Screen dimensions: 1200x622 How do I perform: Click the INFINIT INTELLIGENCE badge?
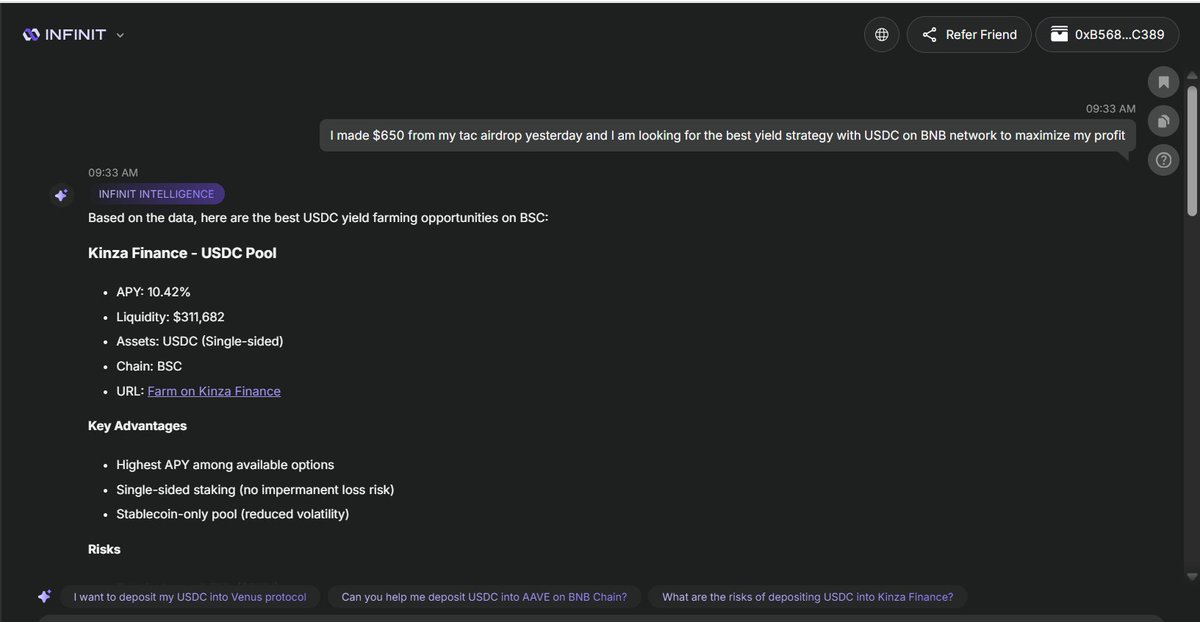click(156, 194)
